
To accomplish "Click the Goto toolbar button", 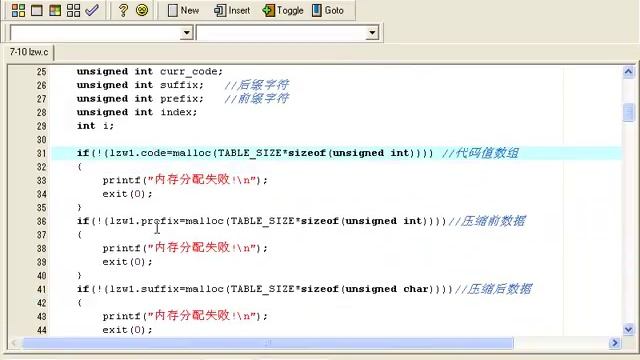I will click(328, 10).
